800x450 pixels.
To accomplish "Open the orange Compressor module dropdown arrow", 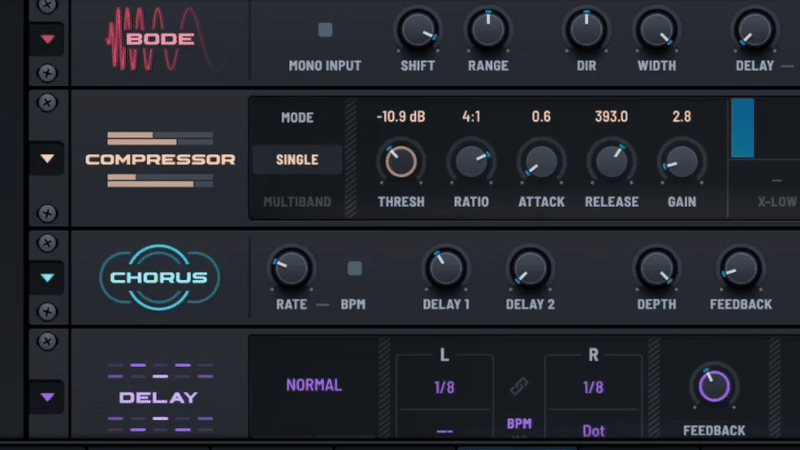I will click(x=46, y=159).
